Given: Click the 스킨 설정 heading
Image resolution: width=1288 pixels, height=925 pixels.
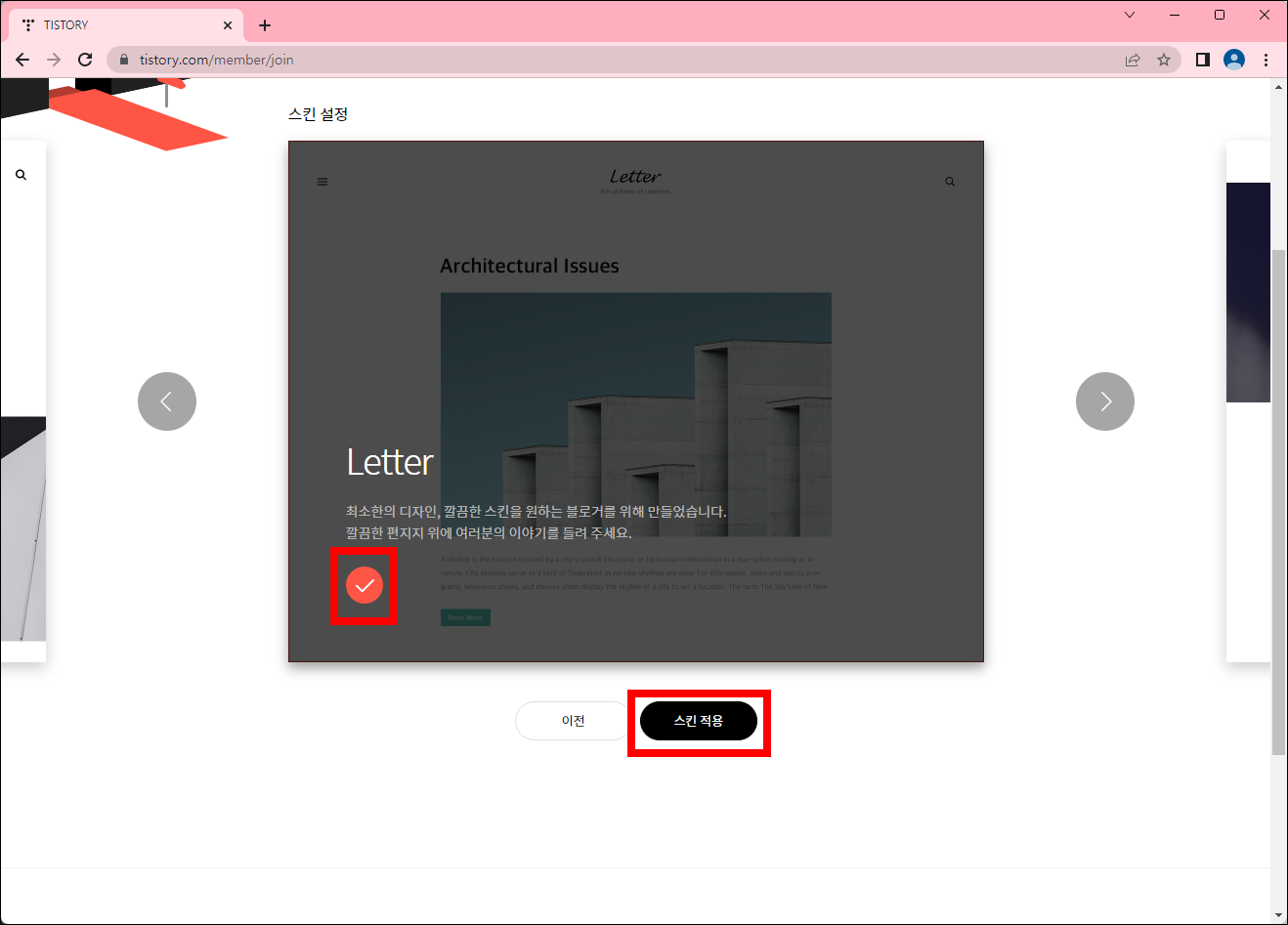Looking at the screenshot, I should [x=319, y=114].
